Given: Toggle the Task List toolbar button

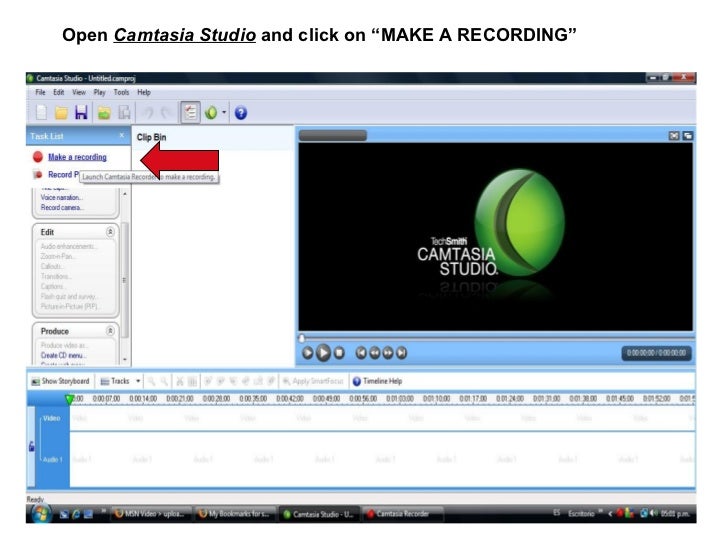Looking at the screenshot, I should coord(190,112).
